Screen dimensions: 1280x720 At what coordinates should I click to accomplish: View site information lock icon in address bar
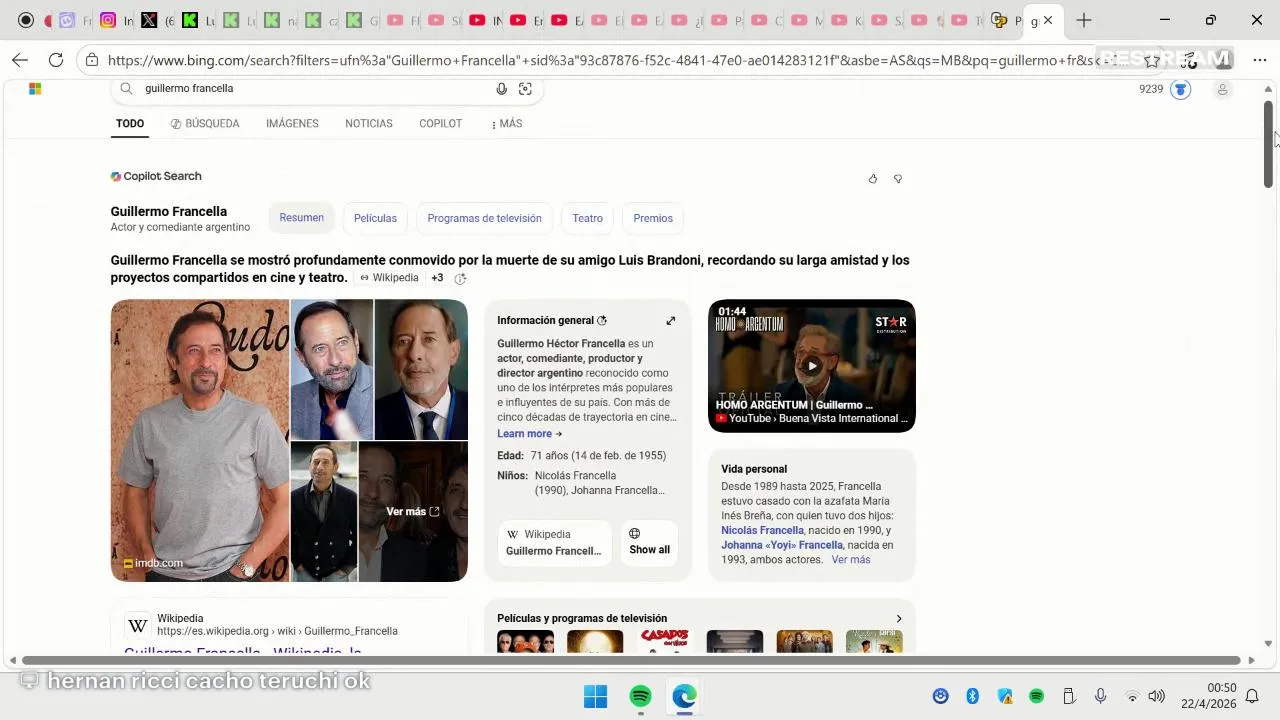coord(92,60)
